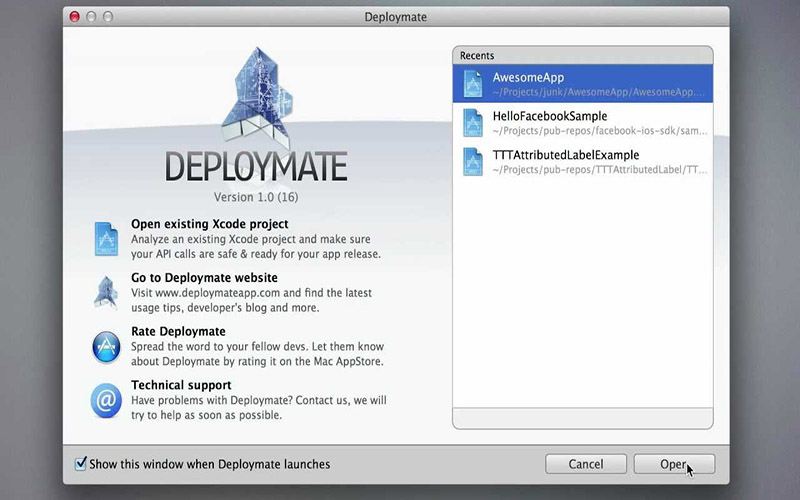Viewport: 800px width, 500px height.
Task: Click the large Deploymate logo graphic
Action: [x=258, y=97]
